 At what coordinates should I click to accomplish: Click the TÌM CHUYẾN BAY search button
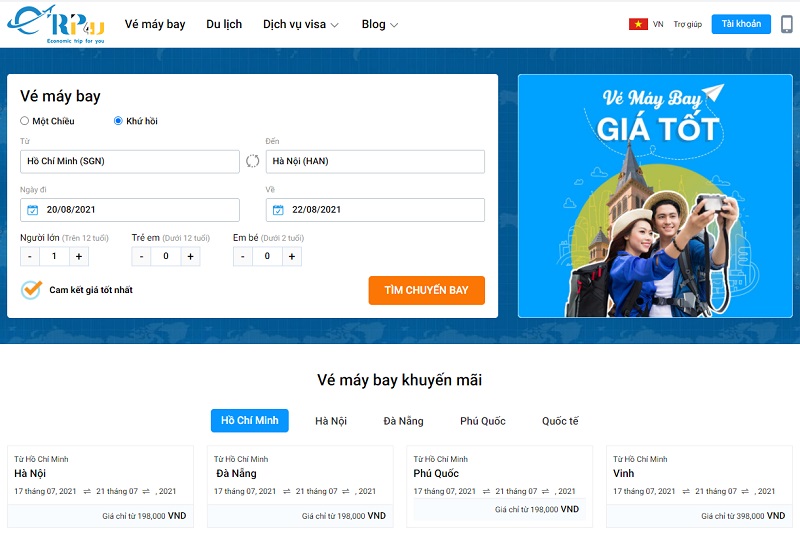tap(427, 290)
